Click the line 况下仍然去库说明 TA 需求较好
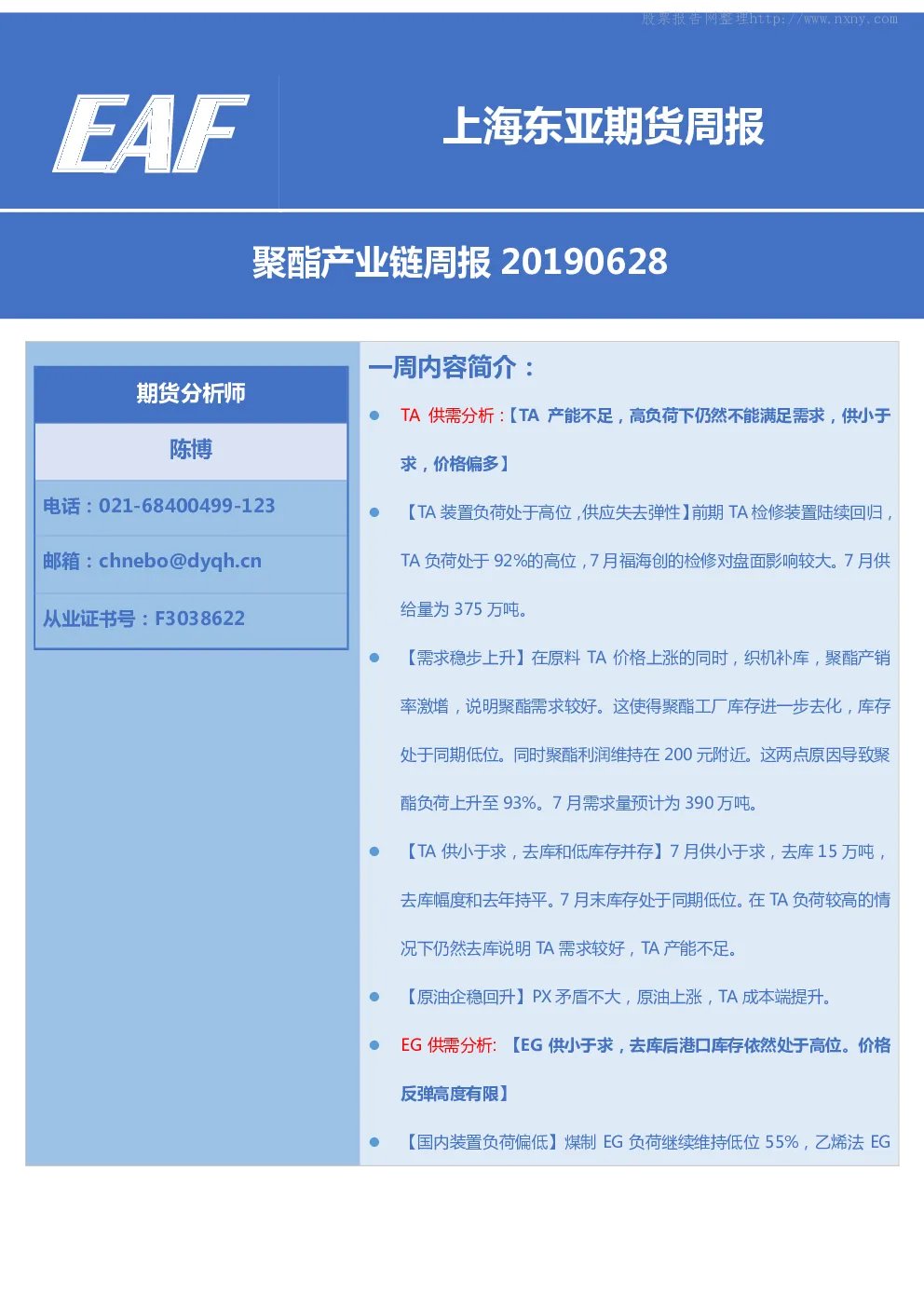924x1307 pixels. pos(512,948)
